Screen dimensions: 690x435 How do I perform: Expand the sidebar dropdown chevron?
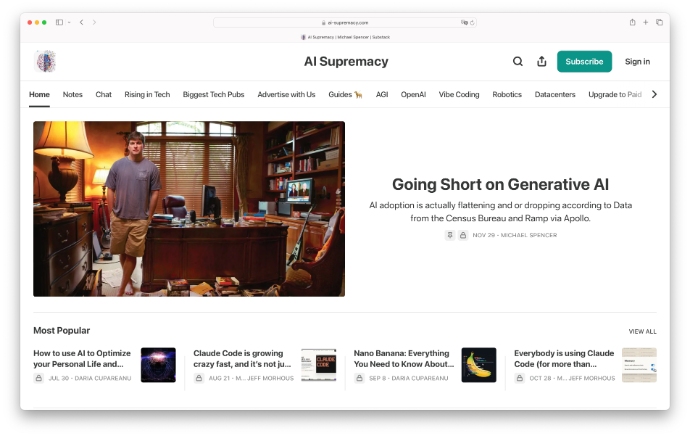click(68, 22)
